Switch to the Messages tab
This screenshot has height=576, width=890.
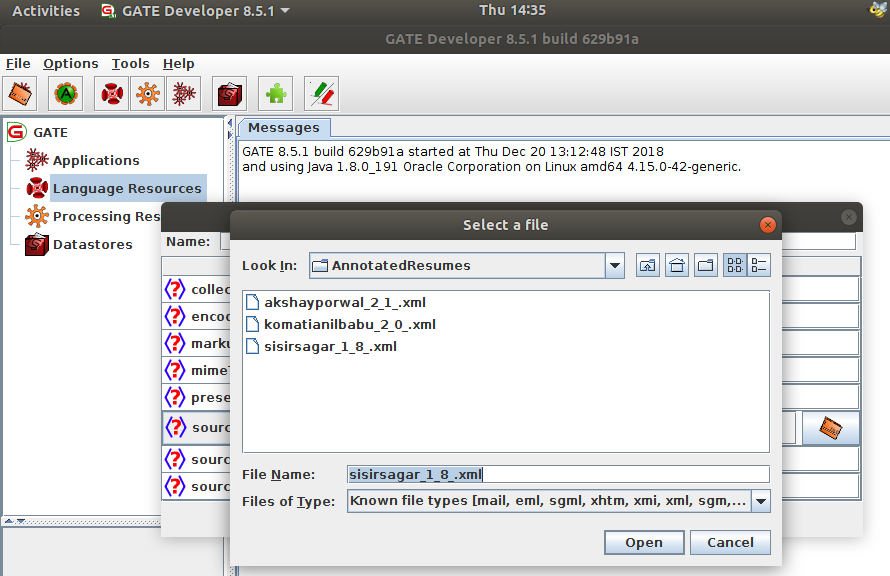coord(285,127)
